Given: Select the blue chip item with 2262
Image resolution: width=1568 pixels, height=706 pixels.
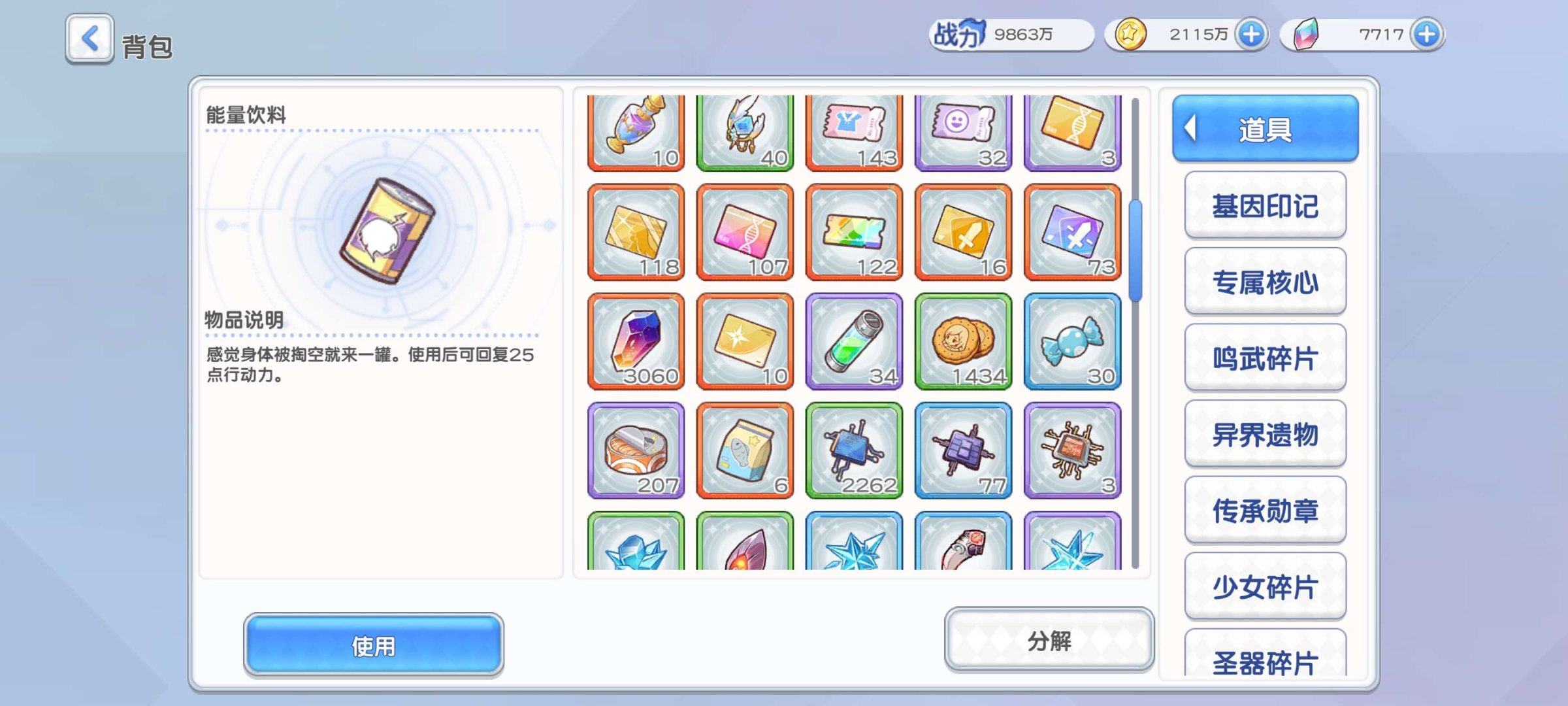Looking at the screenshot, I should 855,450.
